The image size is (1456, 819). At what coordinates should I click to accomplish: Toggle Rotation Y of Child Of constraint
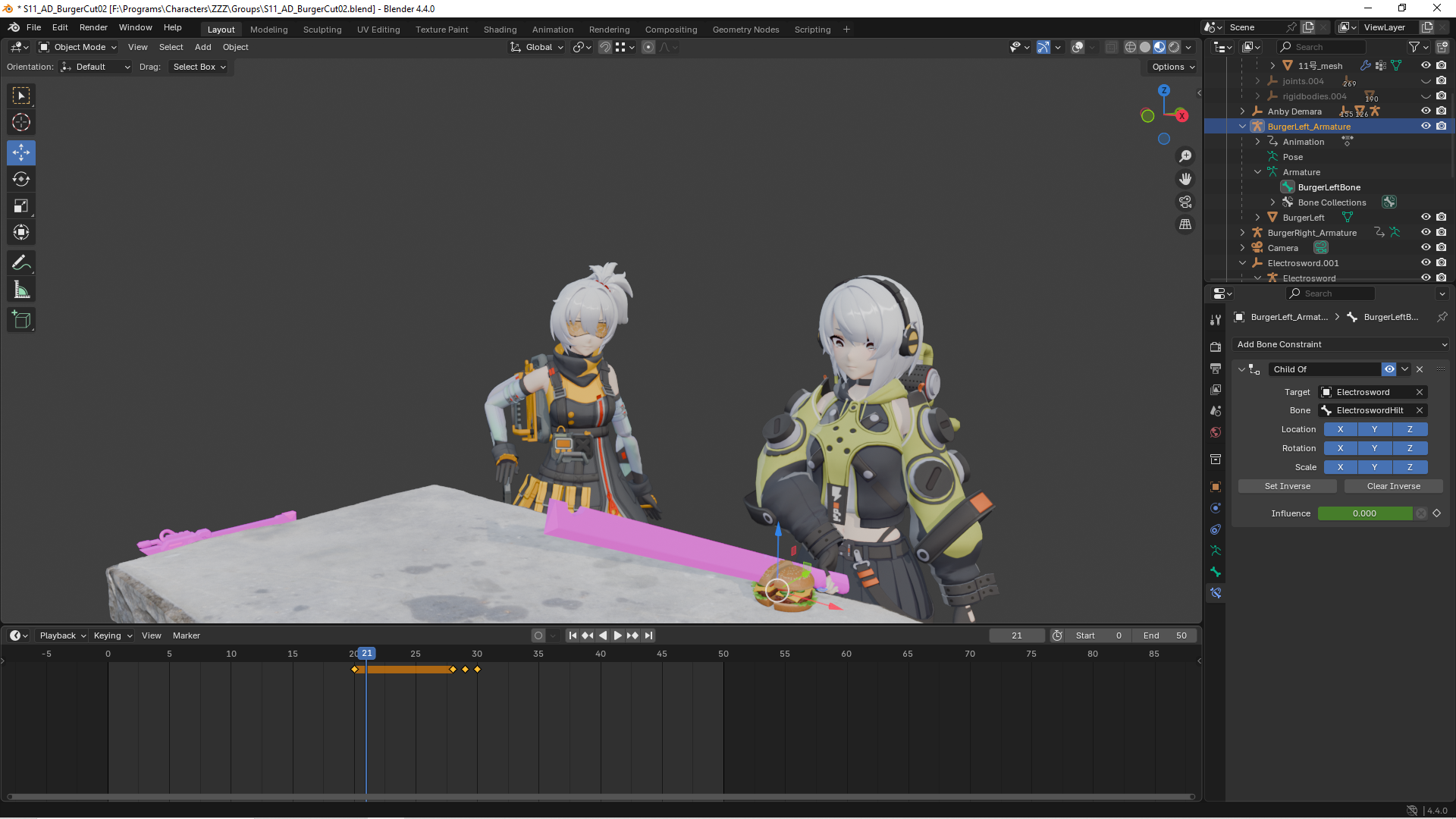1374,448
